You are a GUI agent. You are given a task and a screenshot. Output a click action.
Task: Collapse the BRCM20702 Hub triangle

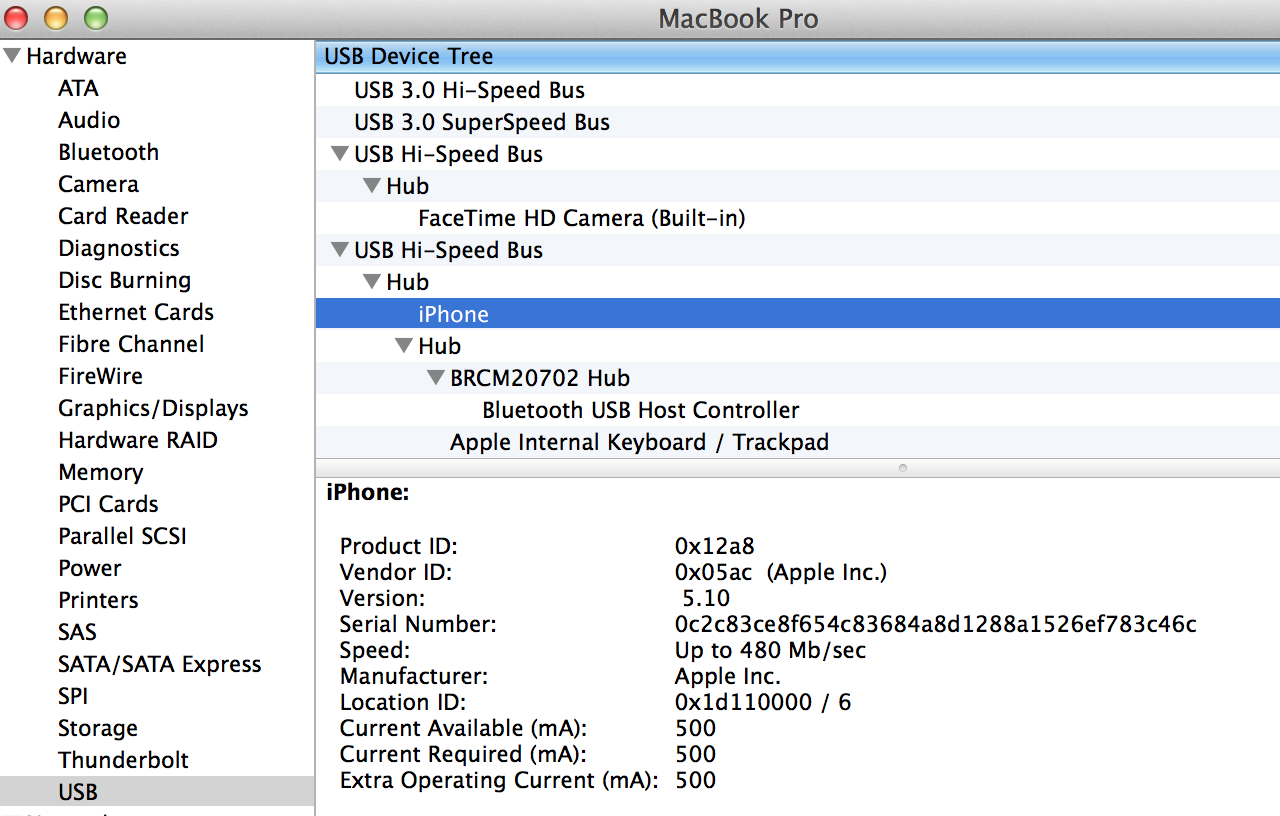pyautogui.click(x=436, y=378)
